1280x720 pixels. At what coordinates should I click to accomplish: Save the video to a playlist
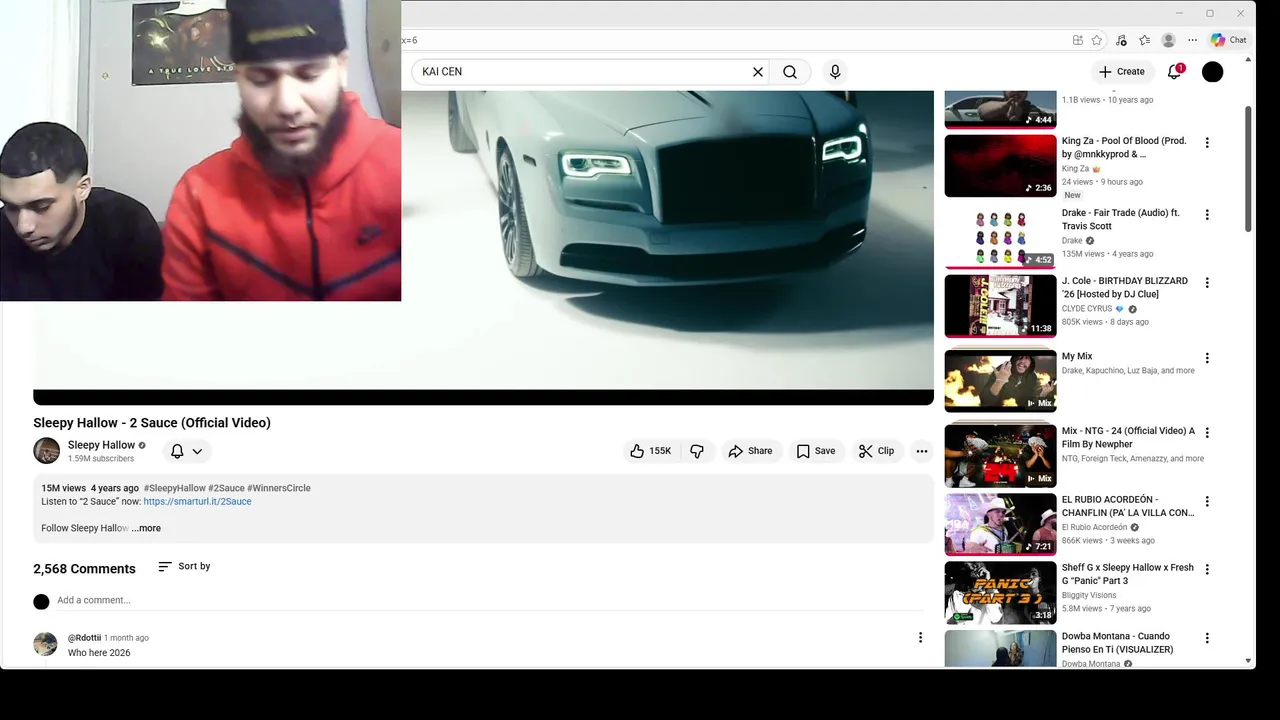coord(816,451)
